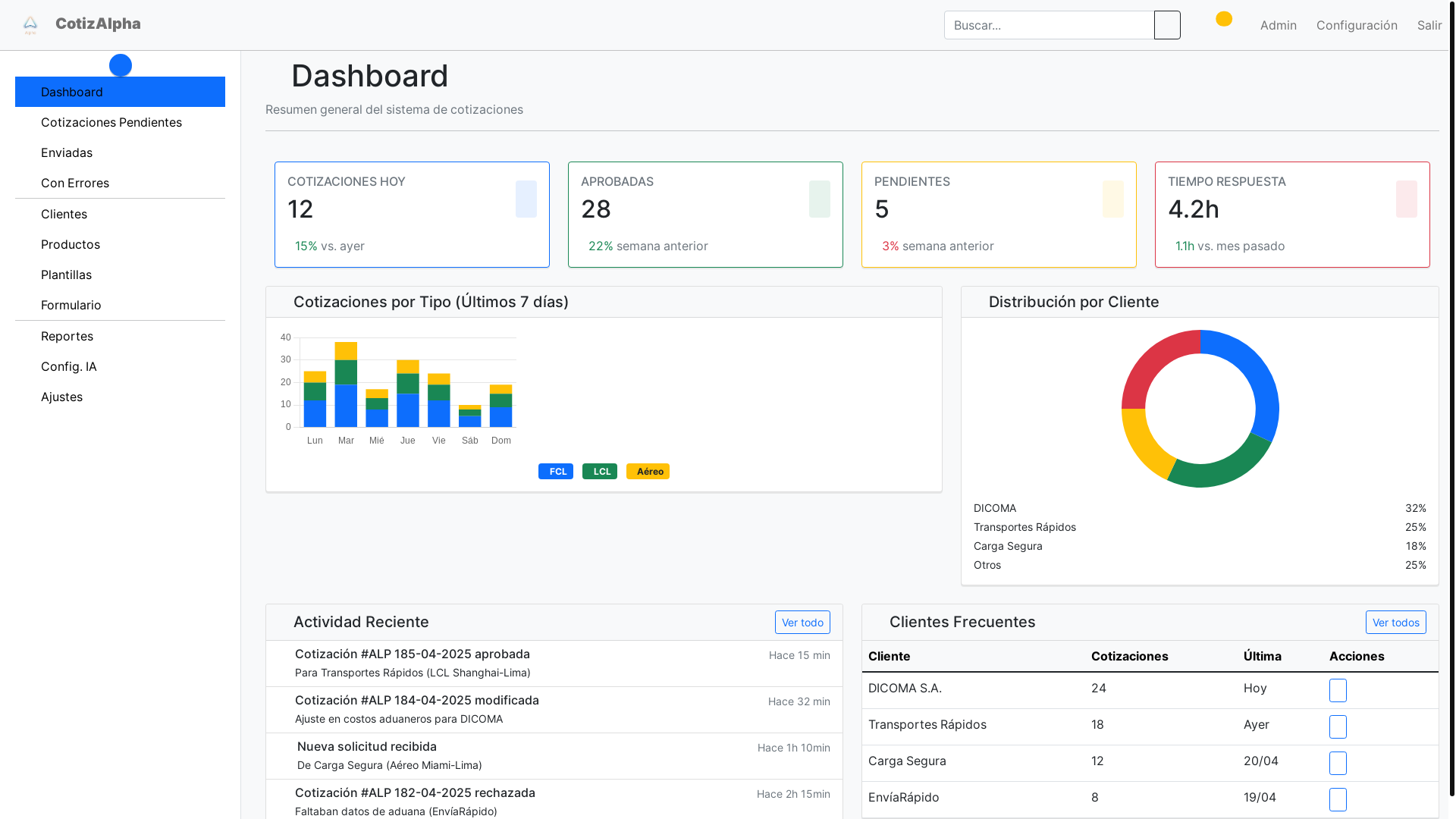Click the Mar bar in the bar chart
Viewport: 1456px width, 819px height.
[346, 384]
